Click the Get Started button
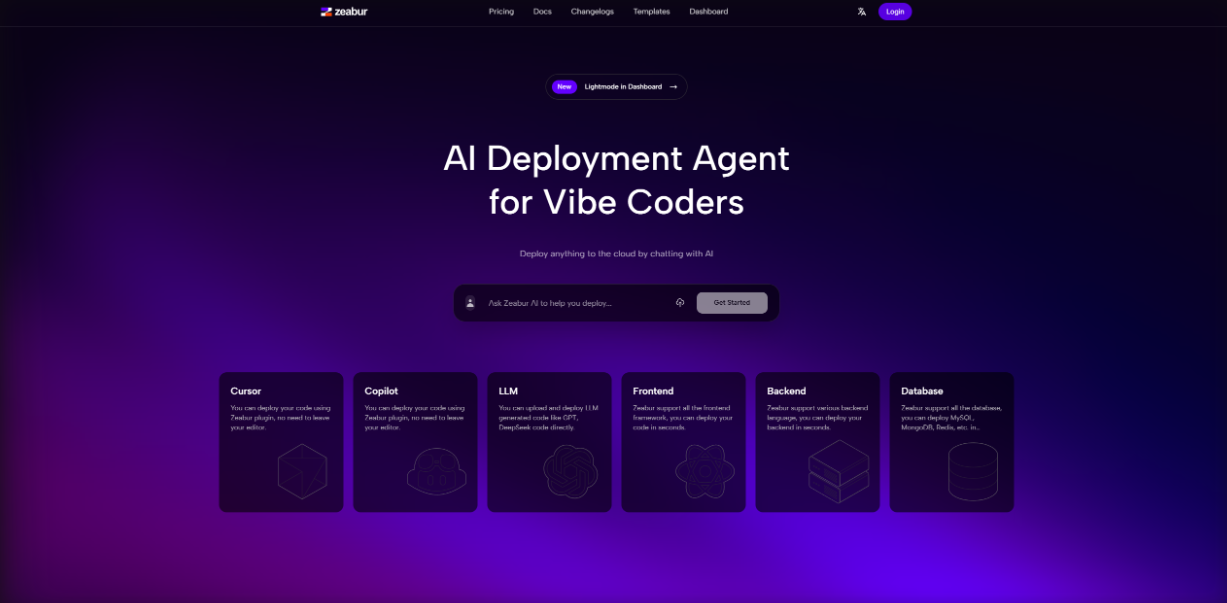 732,303
